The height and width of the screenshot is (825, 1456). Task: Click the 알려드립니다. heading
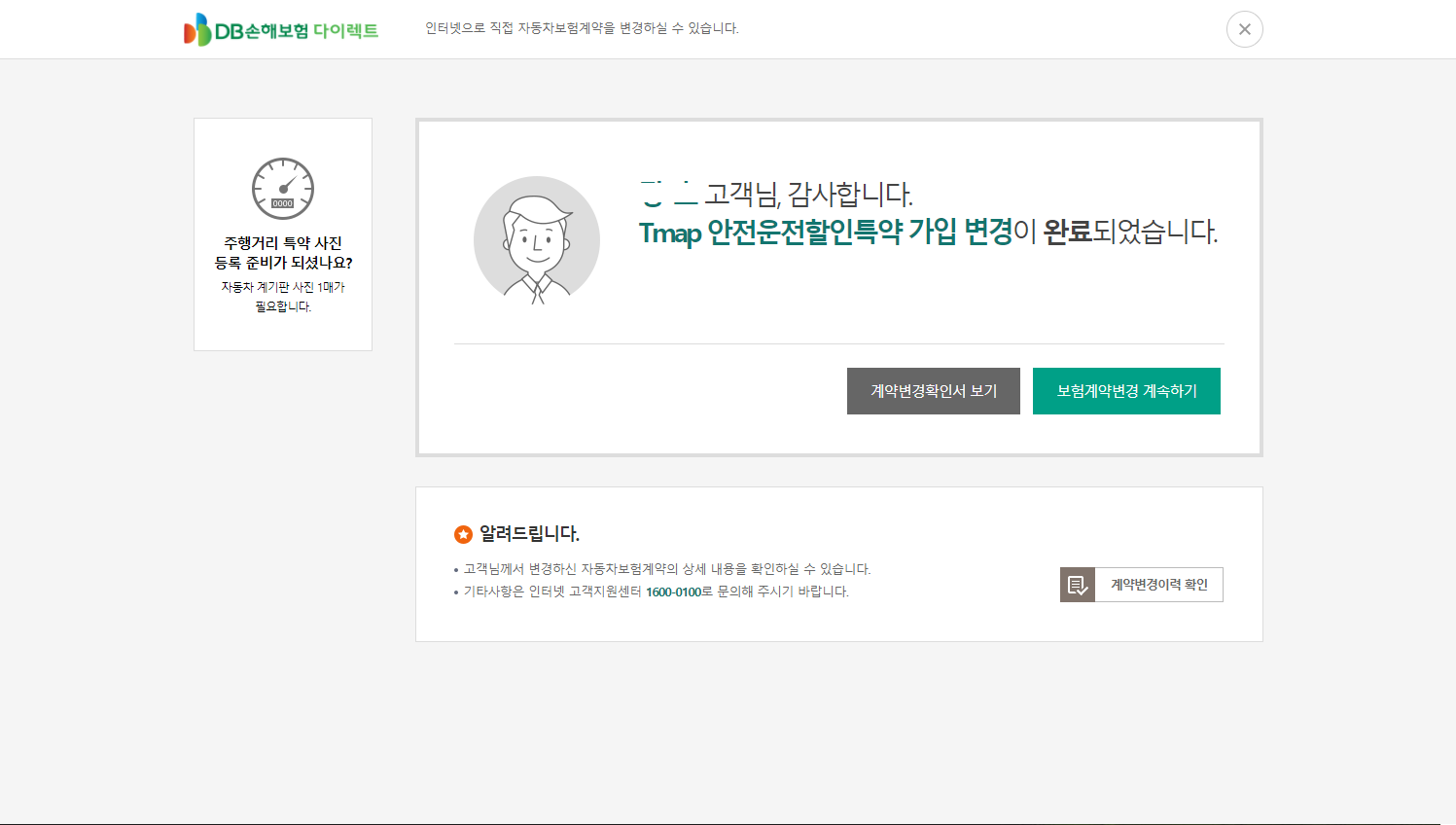tap(529, 534)
